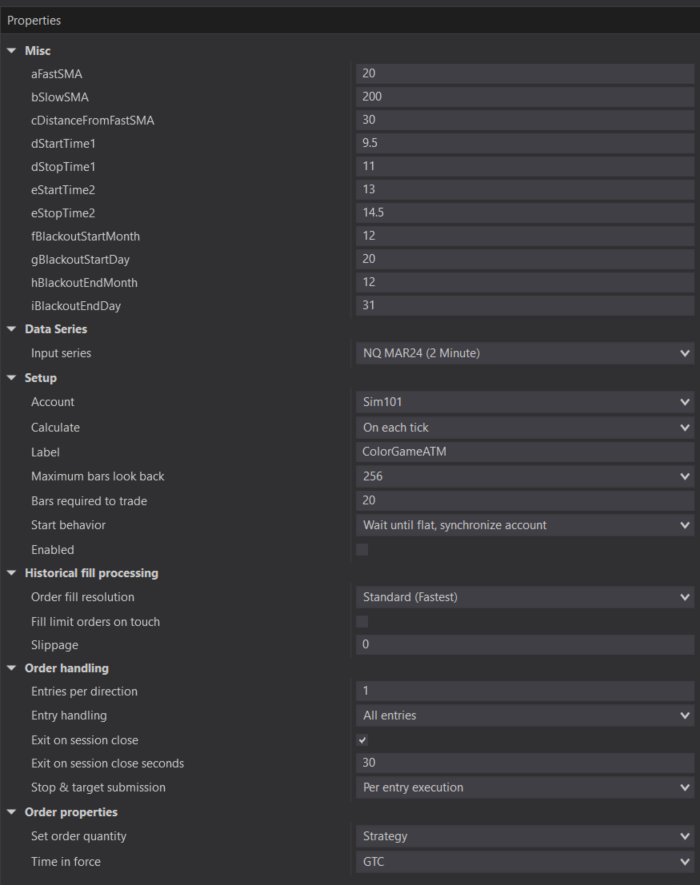Collapse the Misc section
The width and height of the screenshot is (700, 885).
click(x=11, y=51)
